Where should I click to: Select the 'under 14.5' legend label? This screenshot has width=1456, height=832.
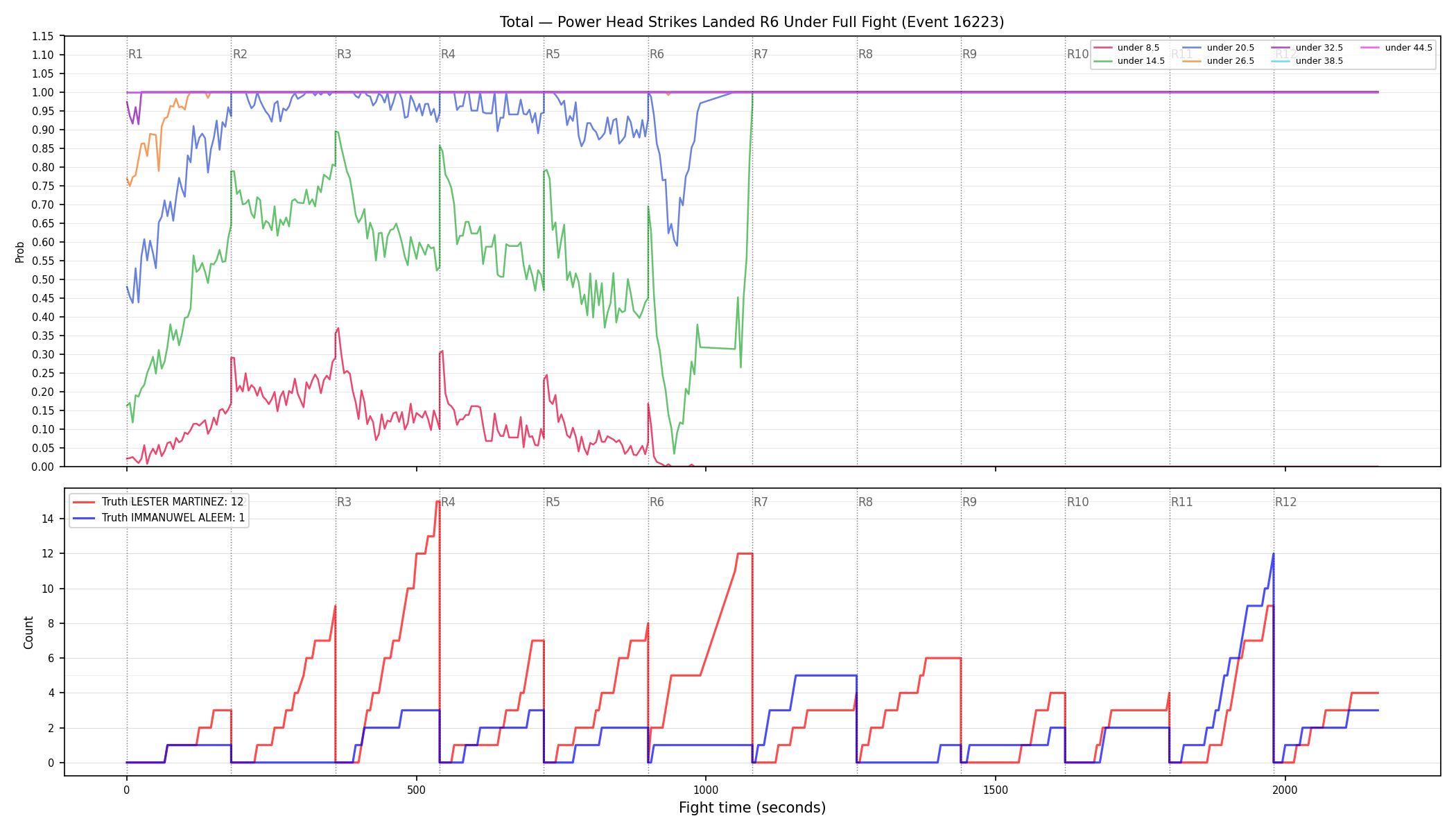[x=1141, y=61]
